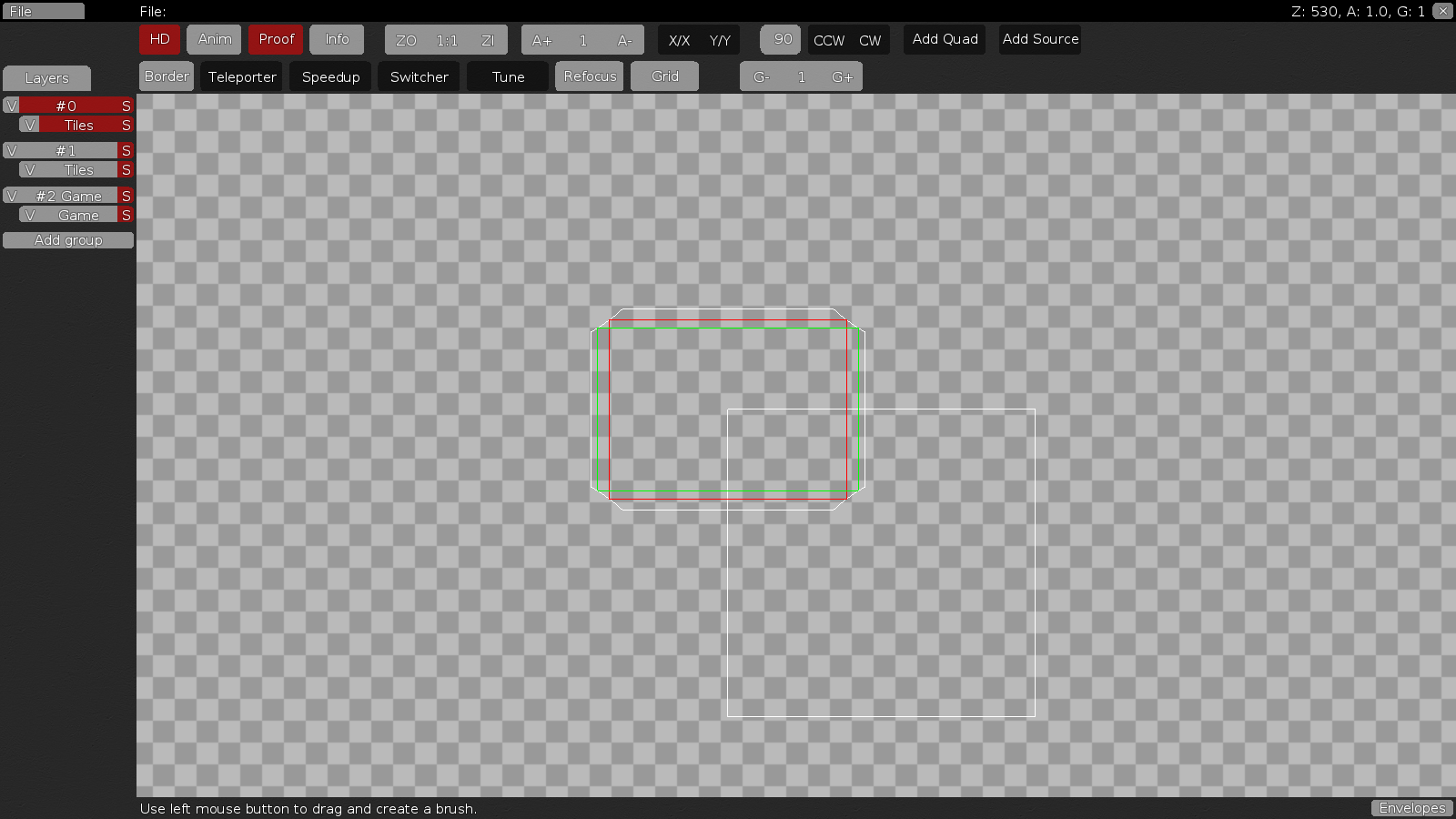This screenshot has width=1456, height=819.
Task: Rotate the selection clockwise with CW
Action: 870,40
